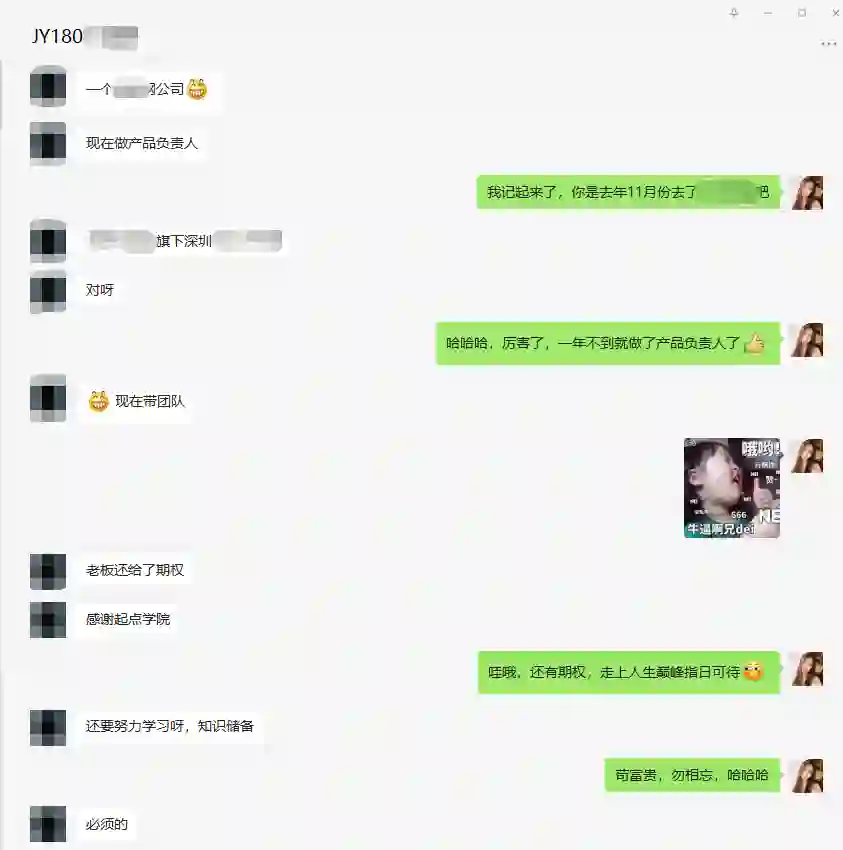Open the three-dot chat options menu
This screenshot has width=843, height=850.
828,44
